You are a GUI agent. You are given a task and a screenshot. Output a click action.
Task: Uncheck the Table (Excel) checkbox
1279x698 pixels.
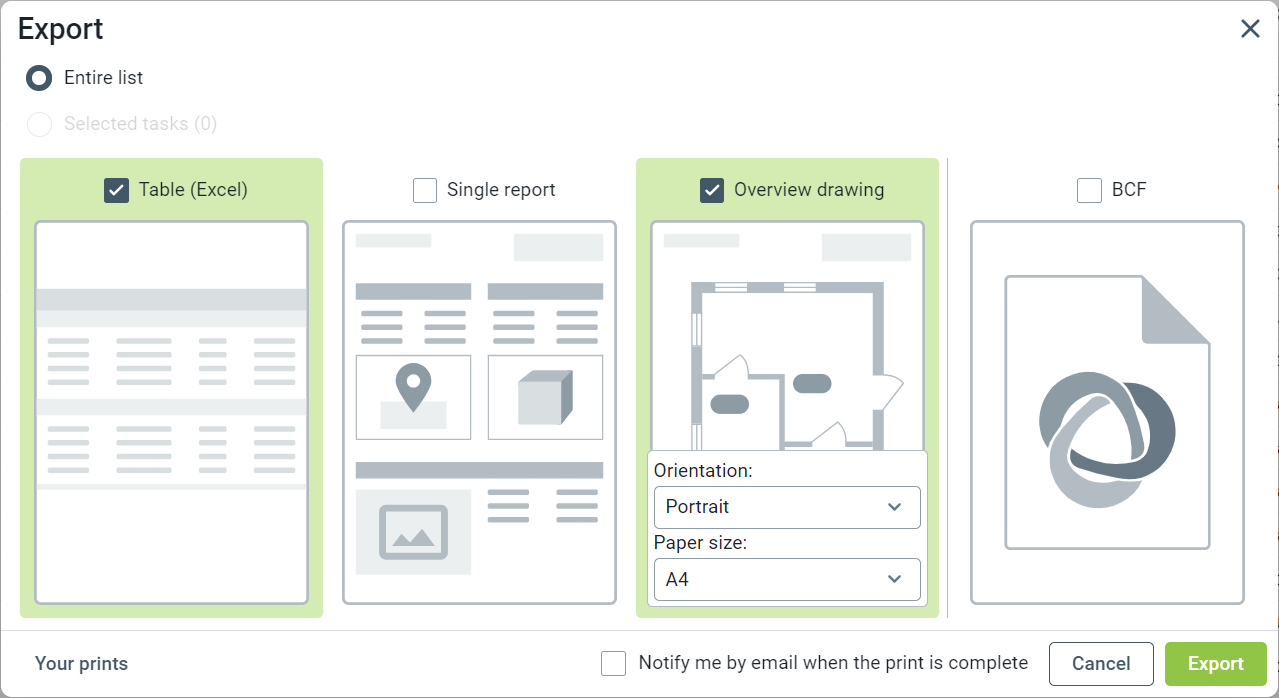point(117,190)
